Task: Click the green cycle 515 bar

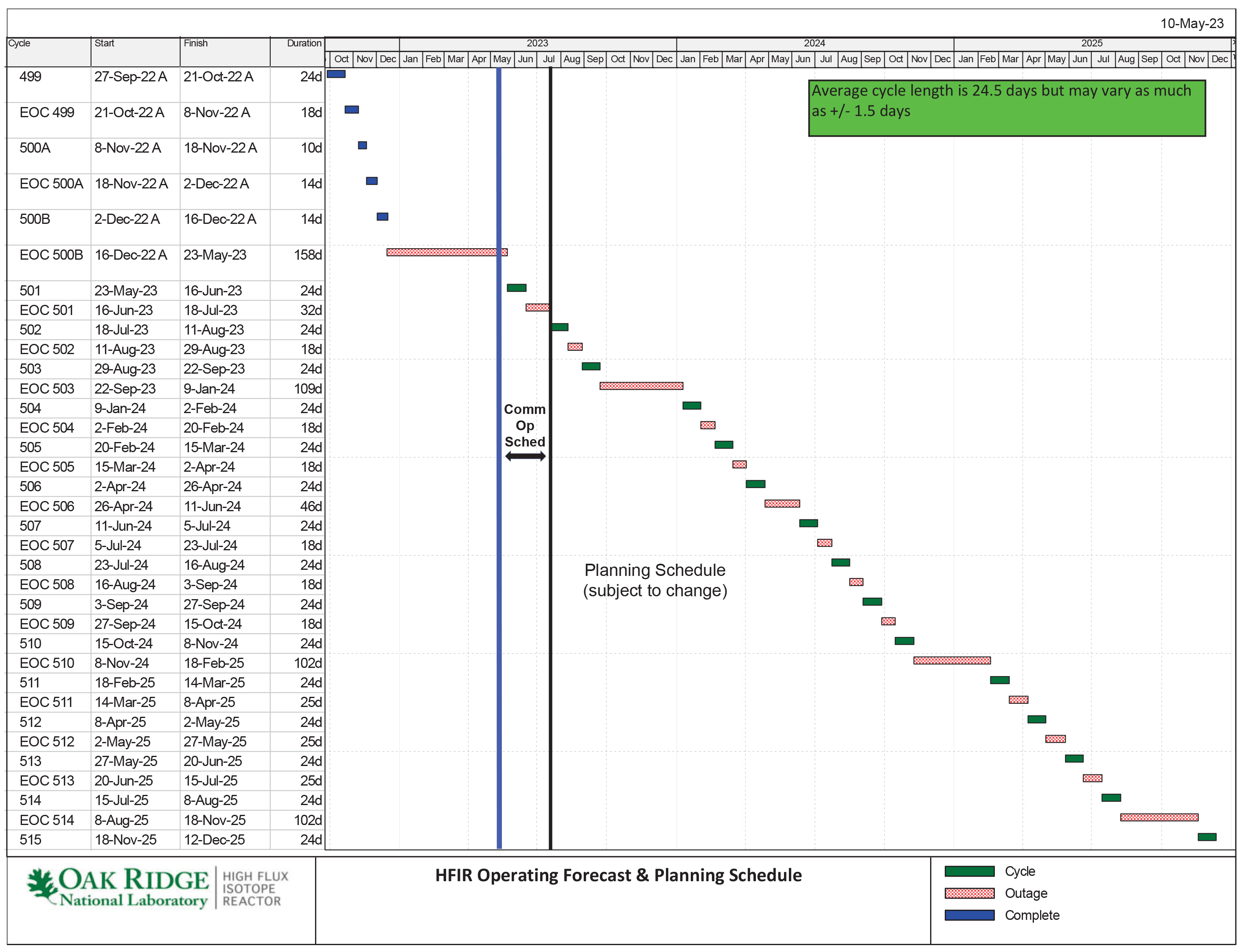Action: point(1207,838)
